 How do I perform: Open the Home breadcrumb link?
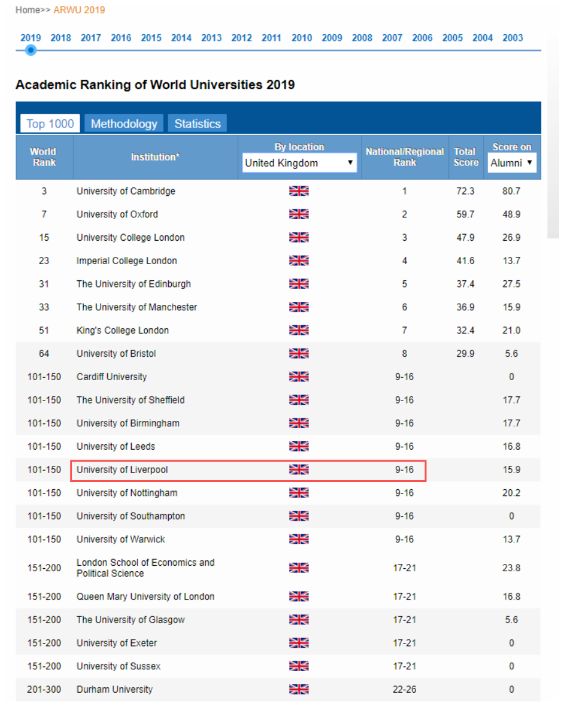(x=27, y=10)
